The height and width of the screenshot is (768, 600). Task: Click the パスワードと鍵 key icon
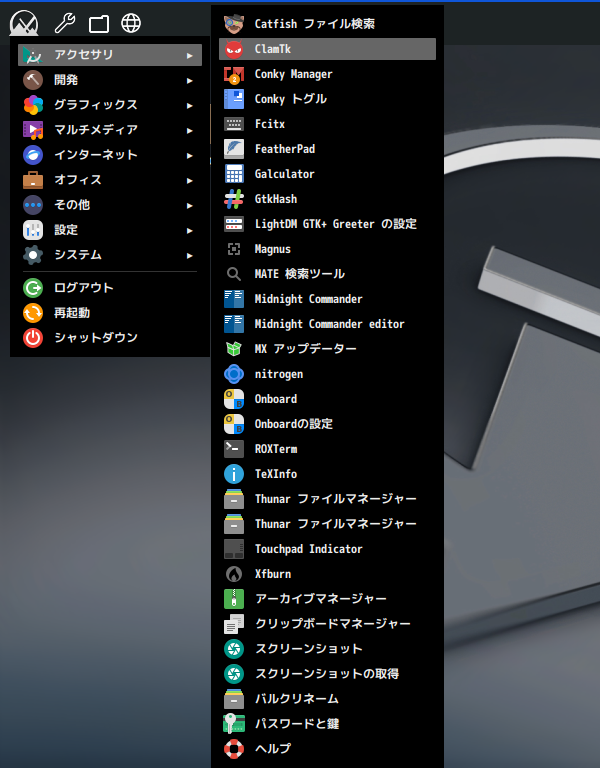(234, 723)
